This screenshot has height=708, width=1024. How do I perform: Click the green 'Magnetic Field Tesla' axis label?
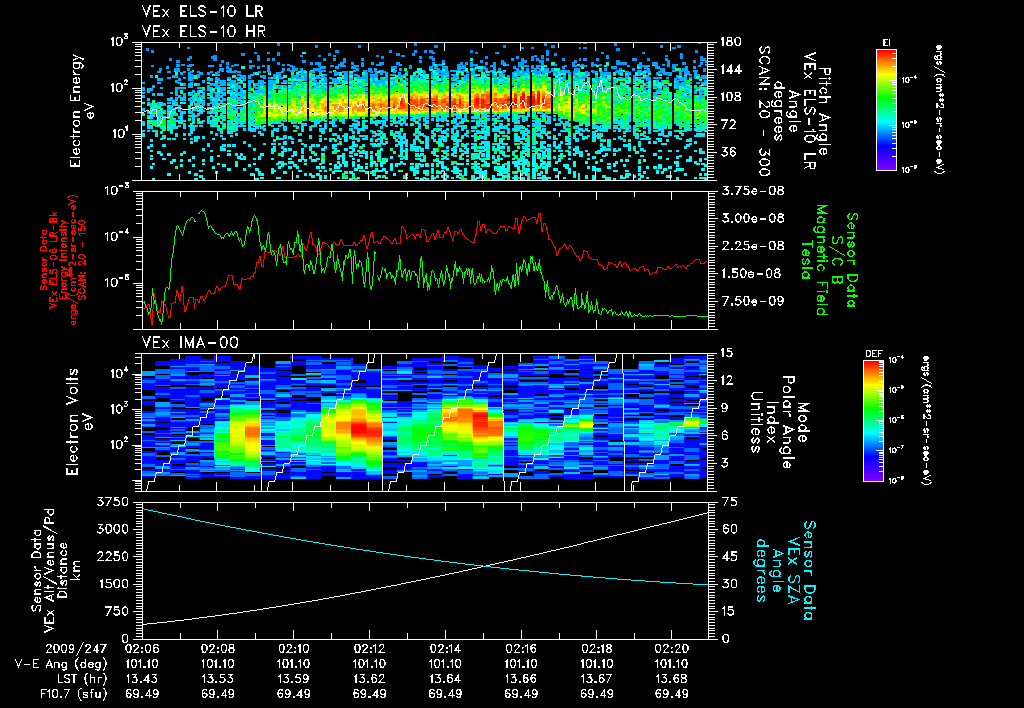tap(814, 260)
